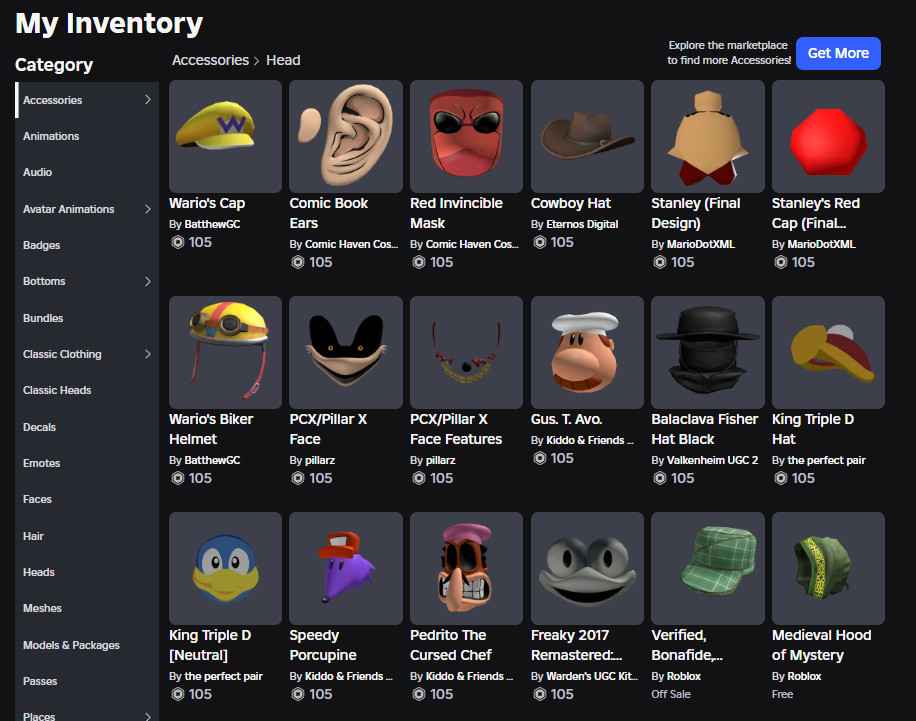Click the Get More button
916x721 pixels.
838,53
